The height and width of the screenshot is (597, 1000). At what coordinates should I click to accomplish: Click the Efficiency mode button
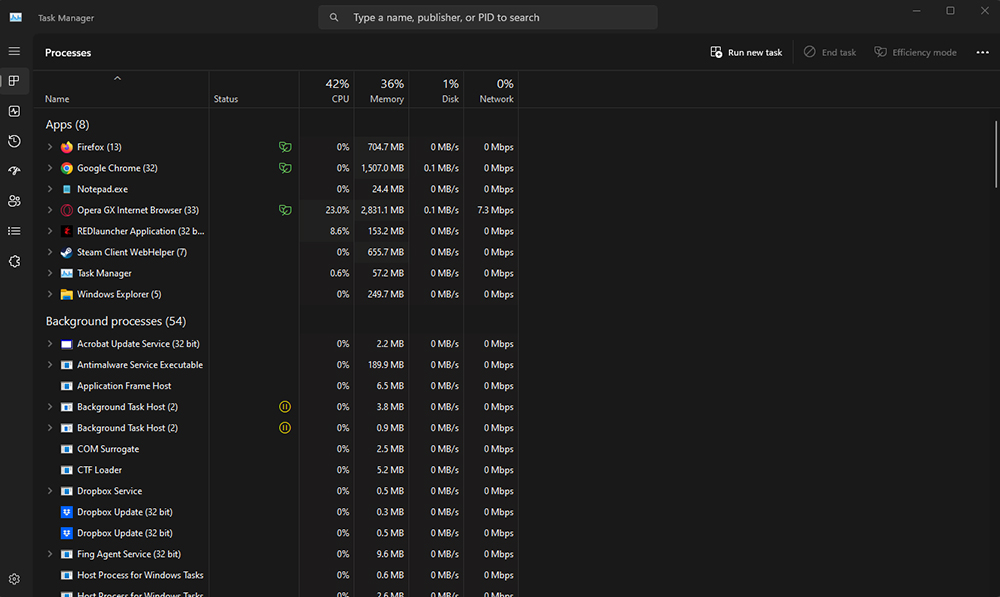(x=915, y=52)
